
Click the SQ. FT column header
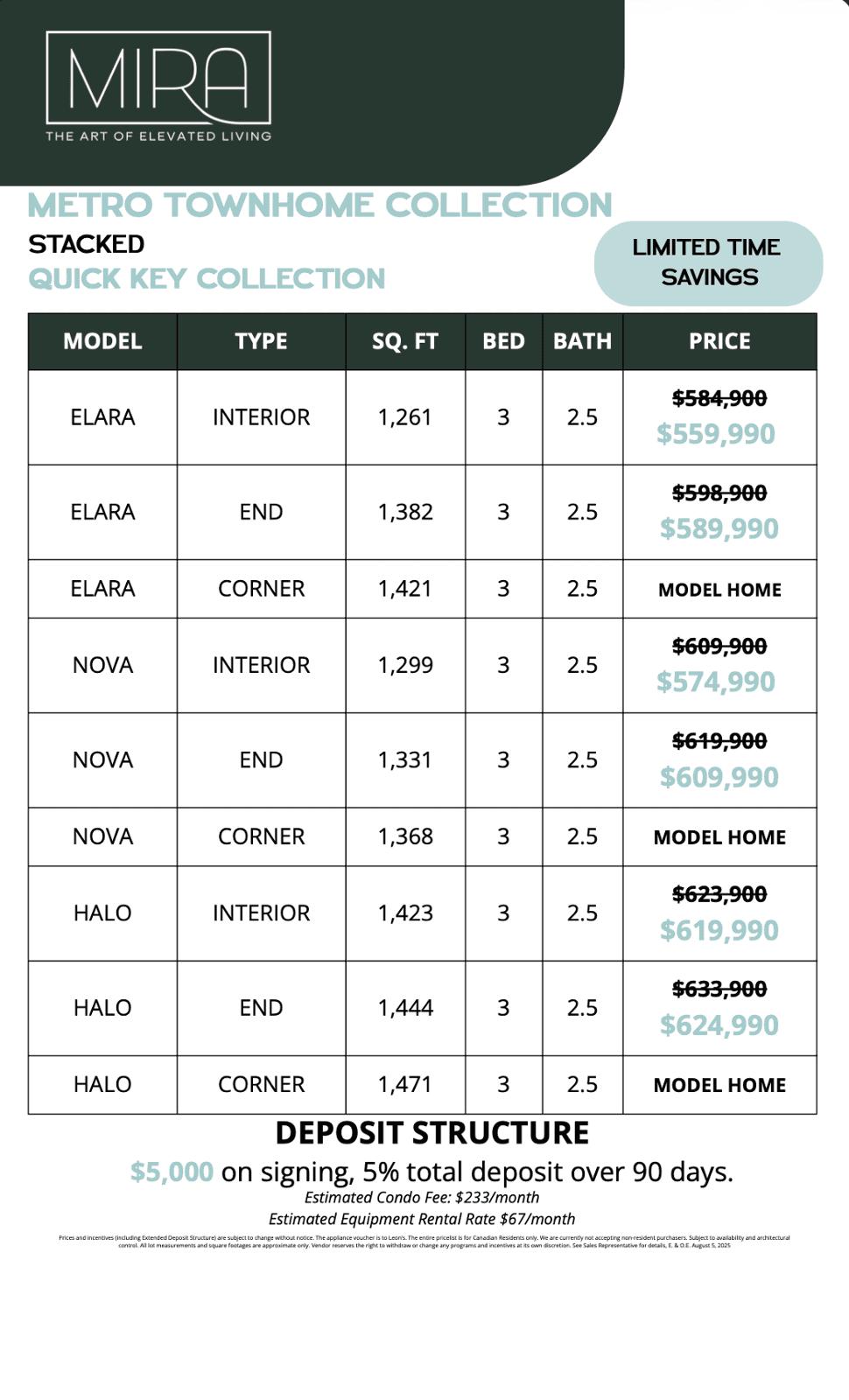(404, 341)
